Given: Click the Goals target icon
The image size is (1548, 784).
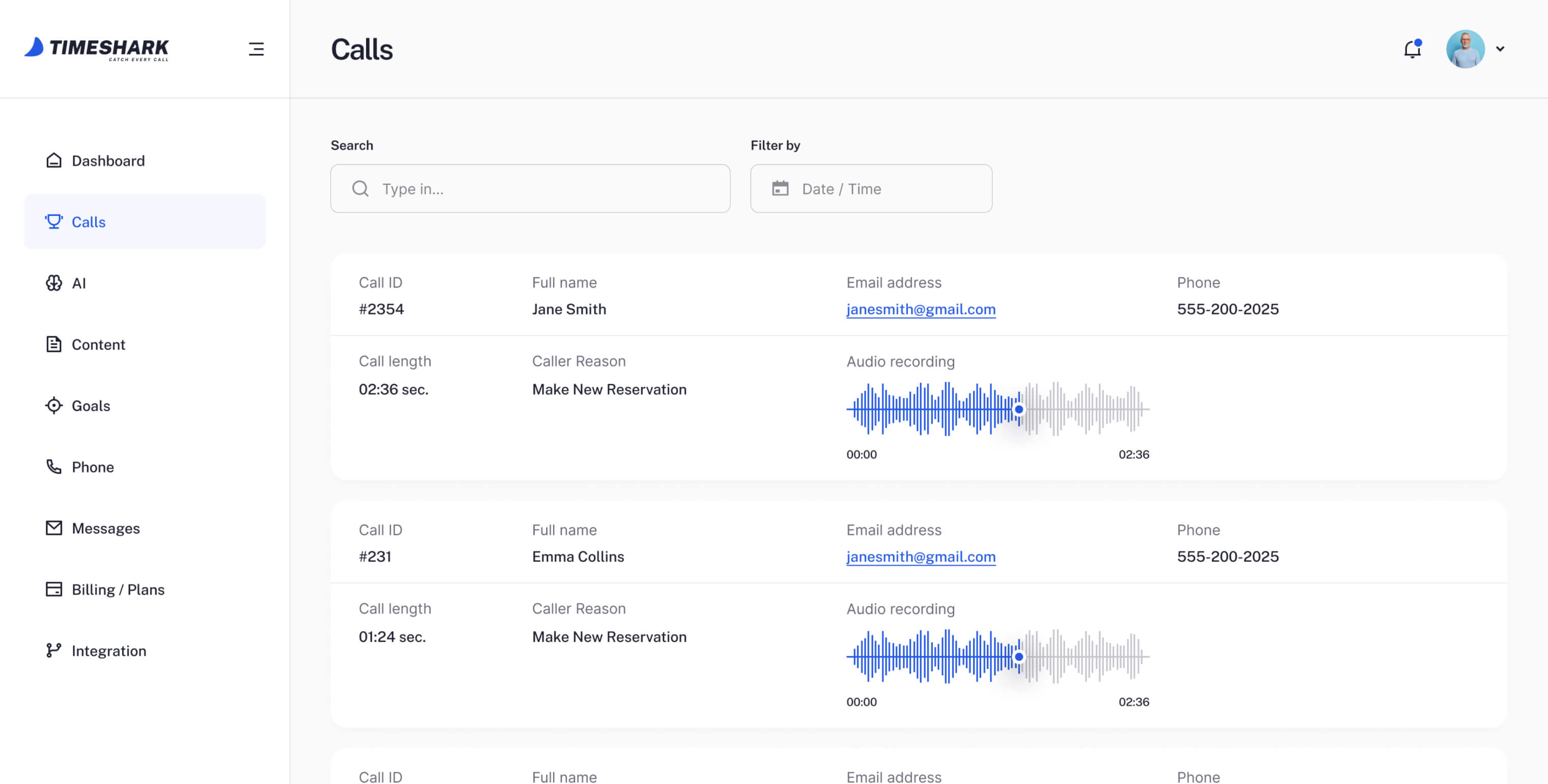Looking at the screenshot, I should click(x=54, y=406).
